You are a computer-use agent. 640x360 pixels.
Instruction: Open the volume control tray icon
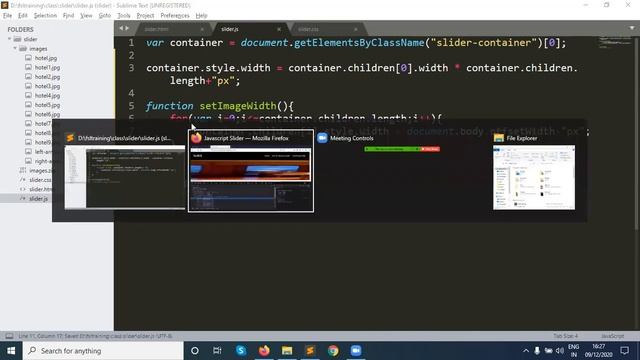pos(560,351)
